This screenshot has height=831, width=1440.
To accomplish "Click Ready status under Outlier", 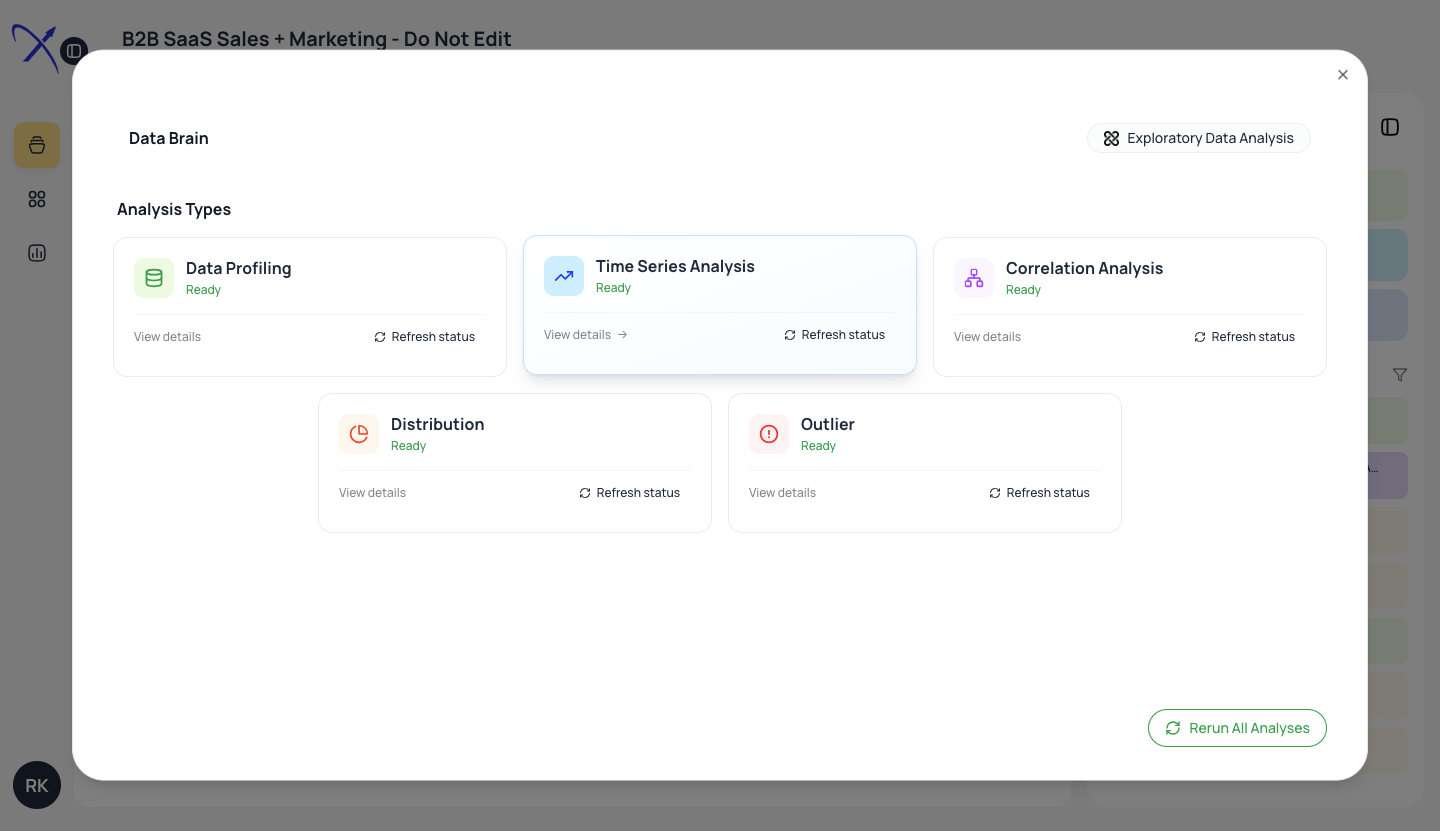I will pos(818,446).
